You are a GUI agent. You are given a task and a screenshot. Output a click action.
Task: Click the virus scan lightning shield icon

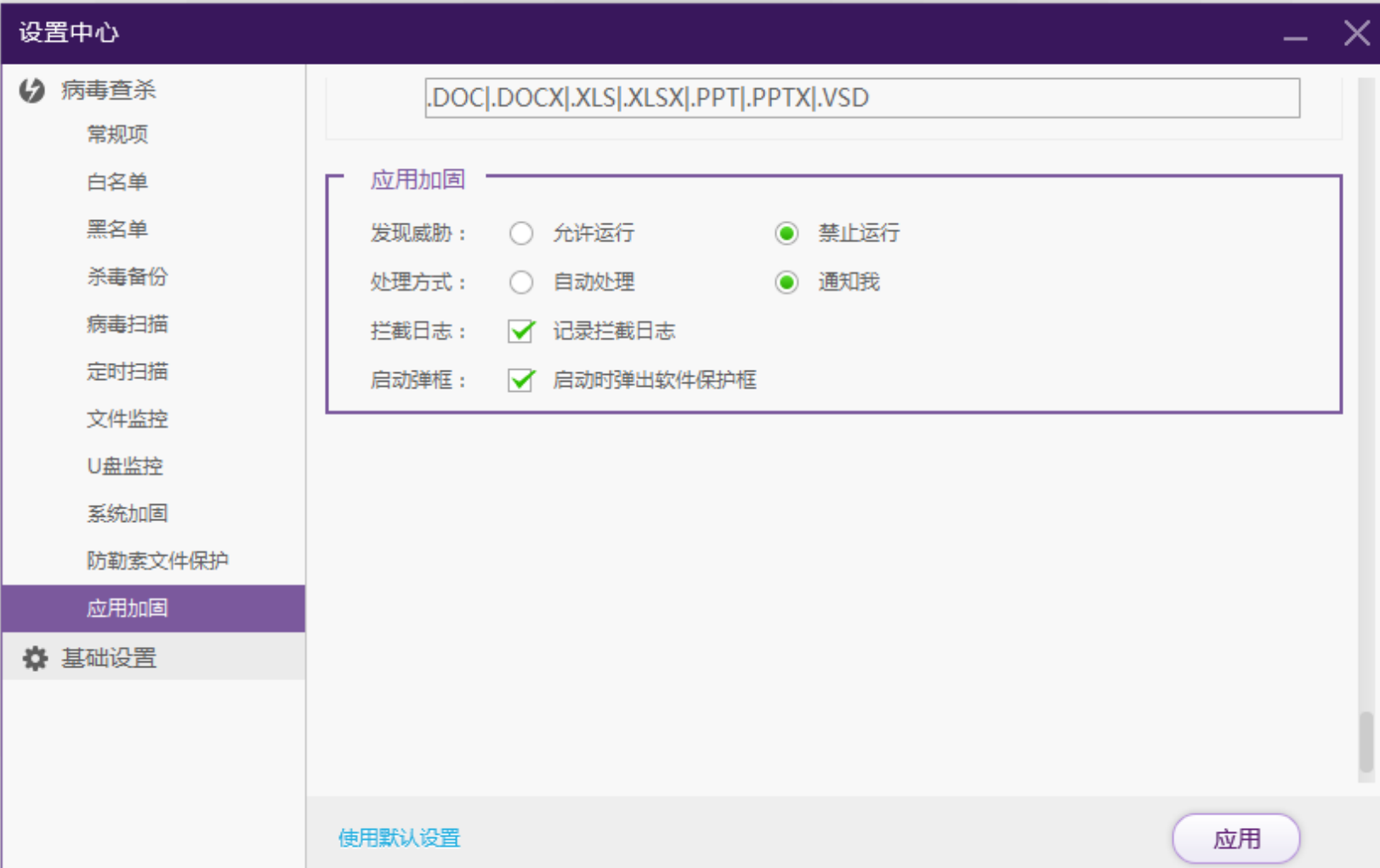[32, 90]
